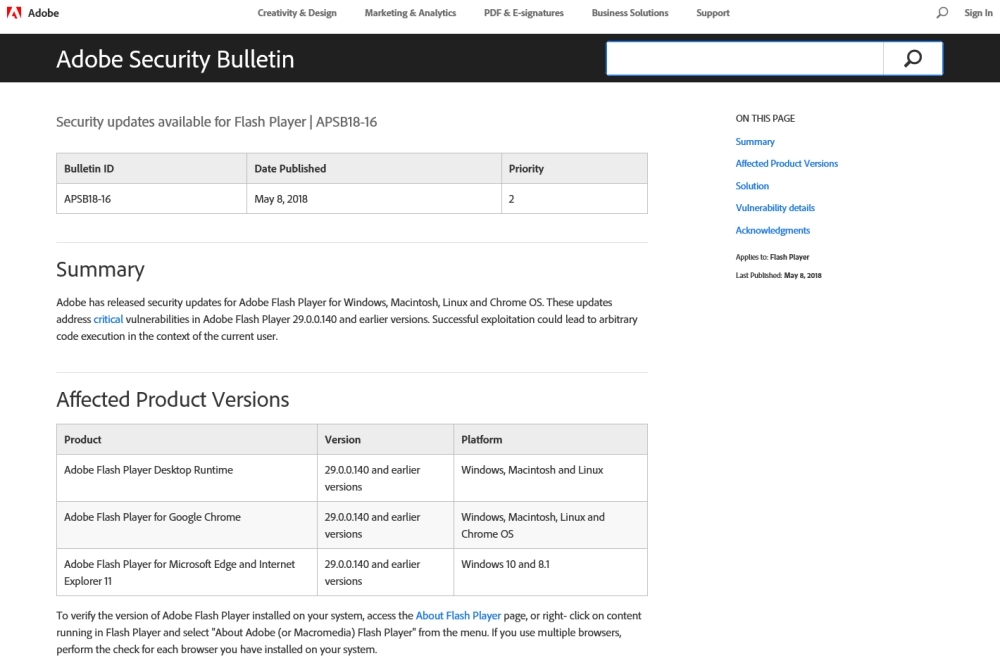The width and height of the screenshot is (1000, 663).
Task: Submit bulletin search with magnifier button
Action: pos(913,59)
